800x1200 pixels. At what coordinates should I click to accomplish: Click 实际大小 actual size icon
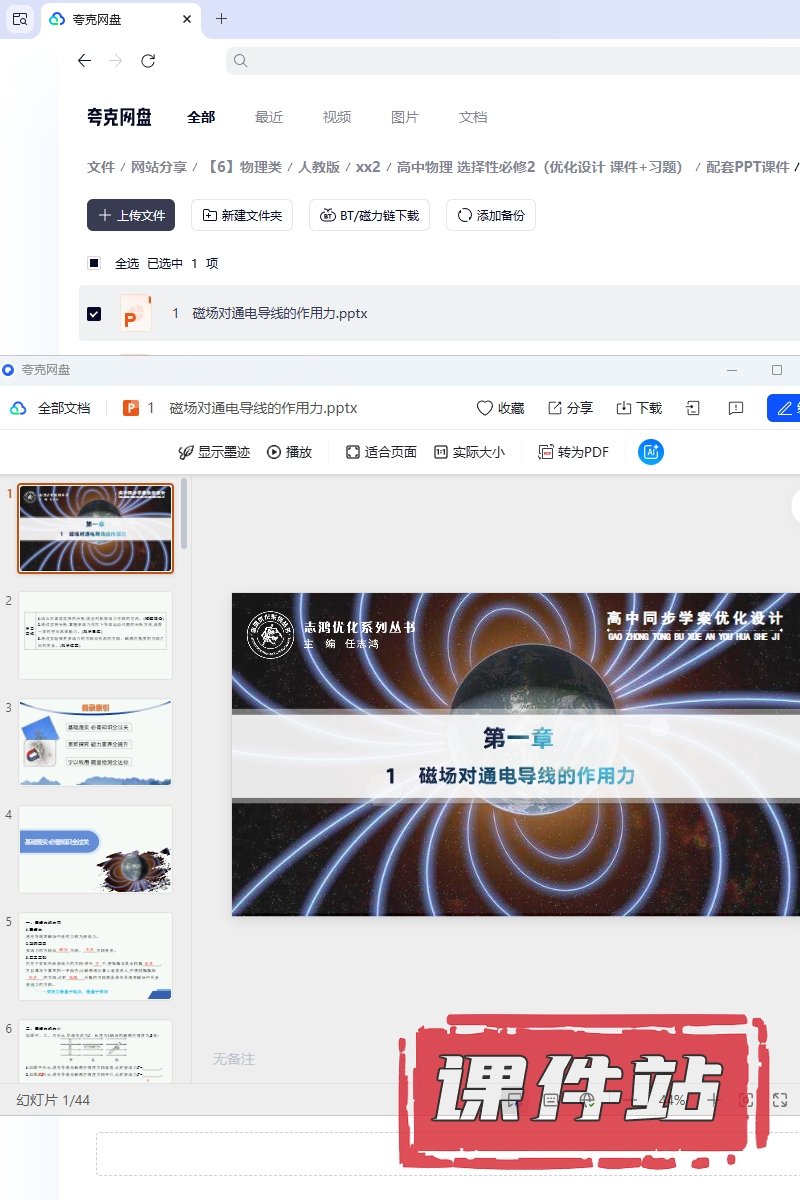[441, 452]
